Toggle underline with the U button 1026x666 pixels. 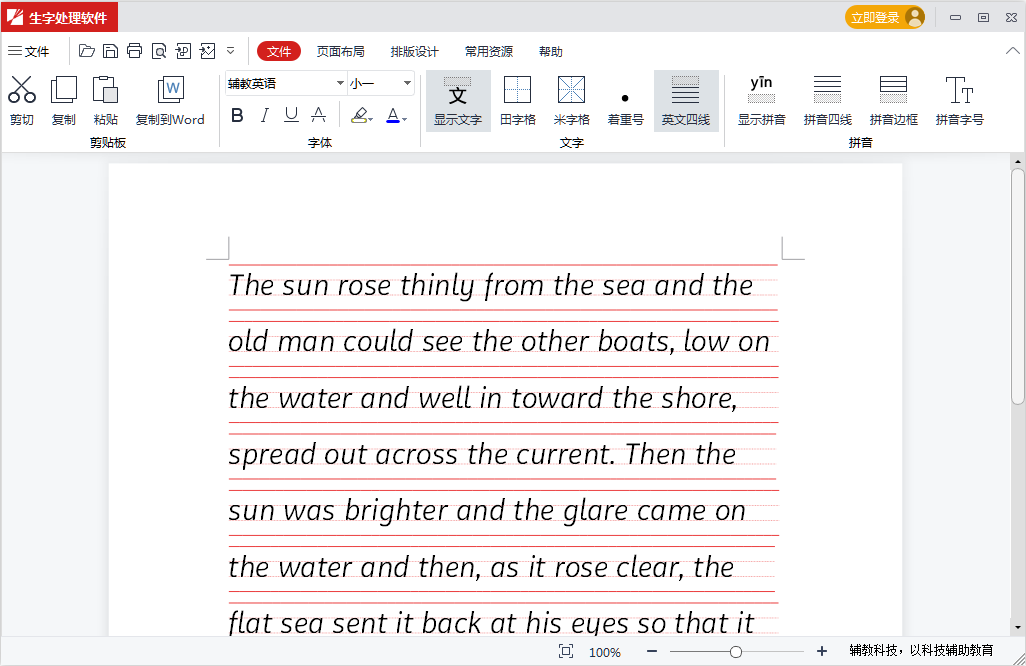coord(291,115)
